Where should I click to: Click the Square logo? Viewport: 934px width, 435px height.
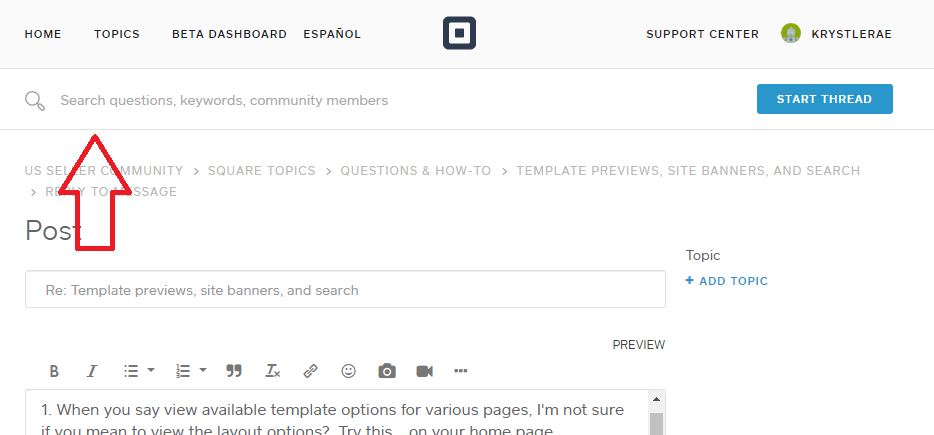(459, 34)
